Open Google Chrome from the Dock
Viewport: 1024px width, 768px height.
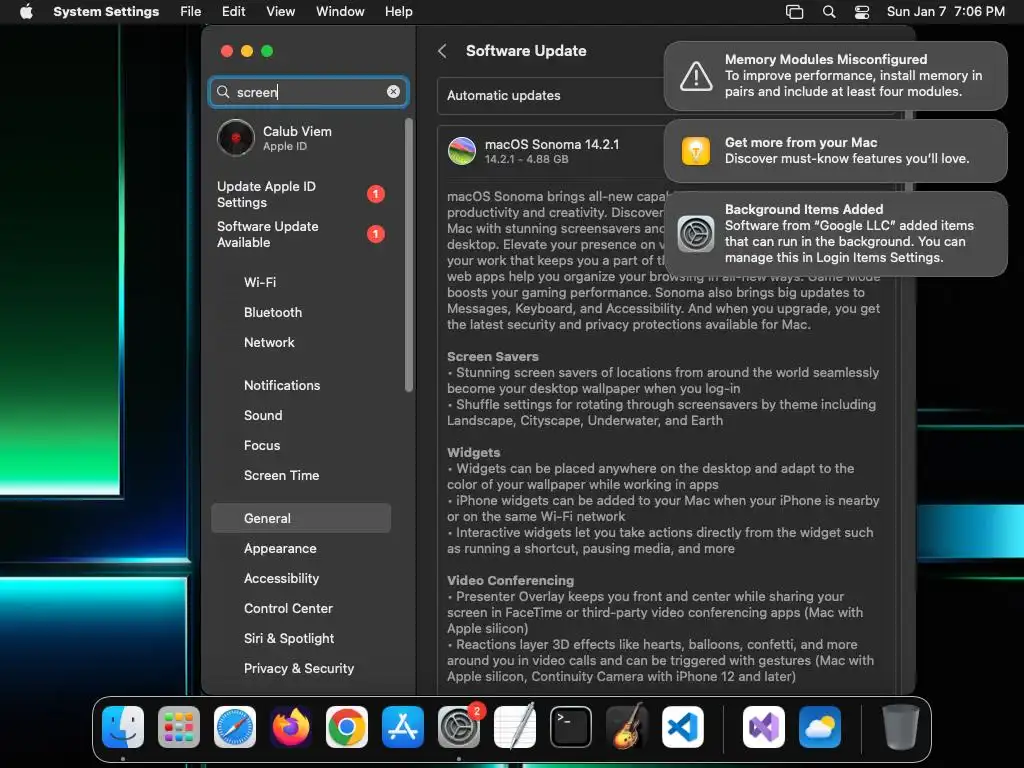coord(347,727)
